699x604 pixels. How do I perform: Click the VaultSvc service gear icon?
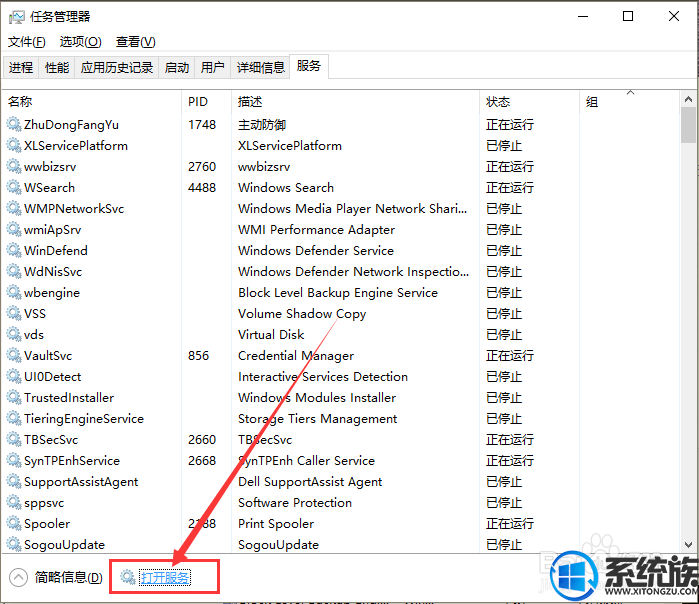coord(14,355)
